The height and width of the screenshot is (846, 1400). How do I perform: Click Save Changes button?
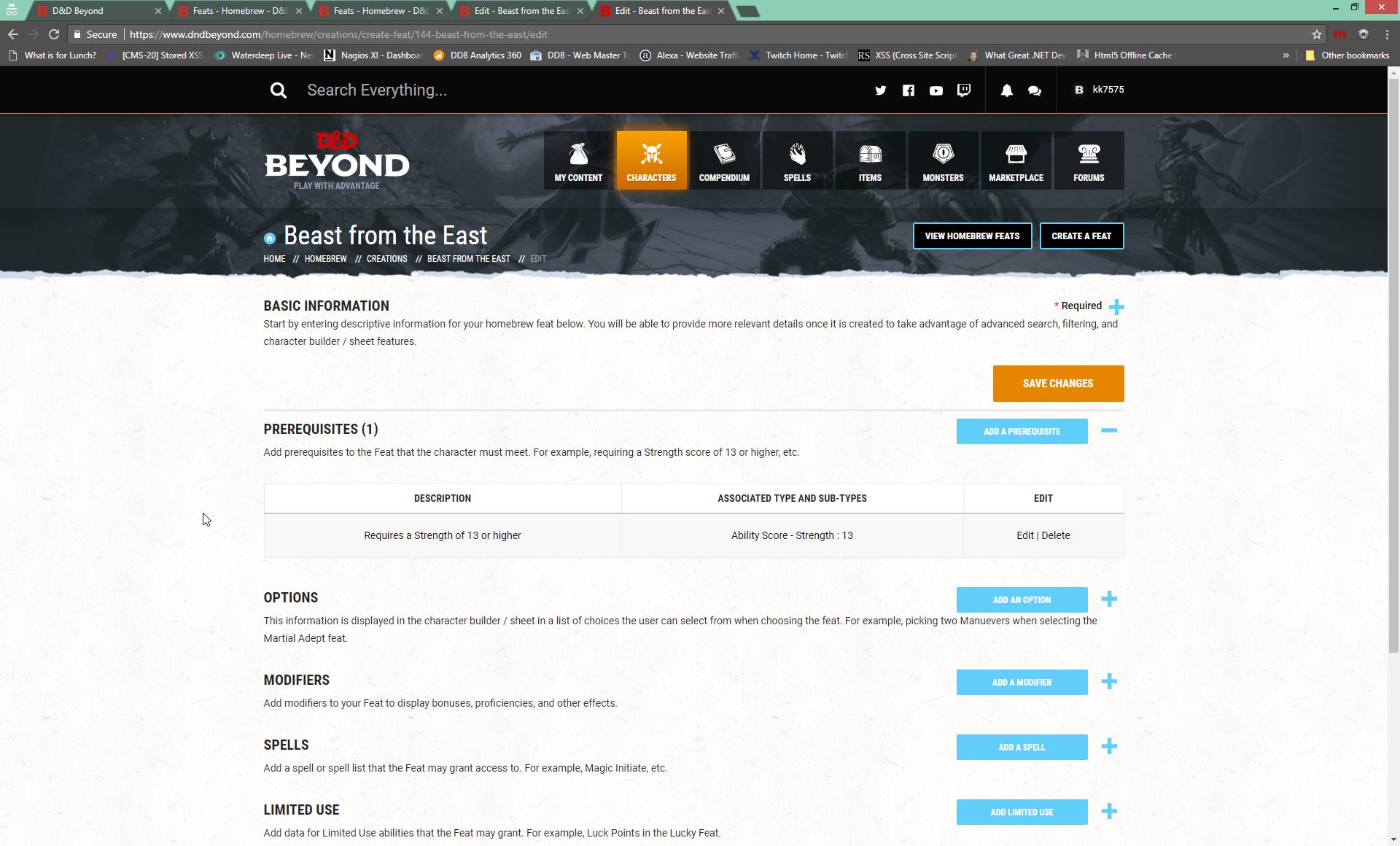pos(1058,384)
